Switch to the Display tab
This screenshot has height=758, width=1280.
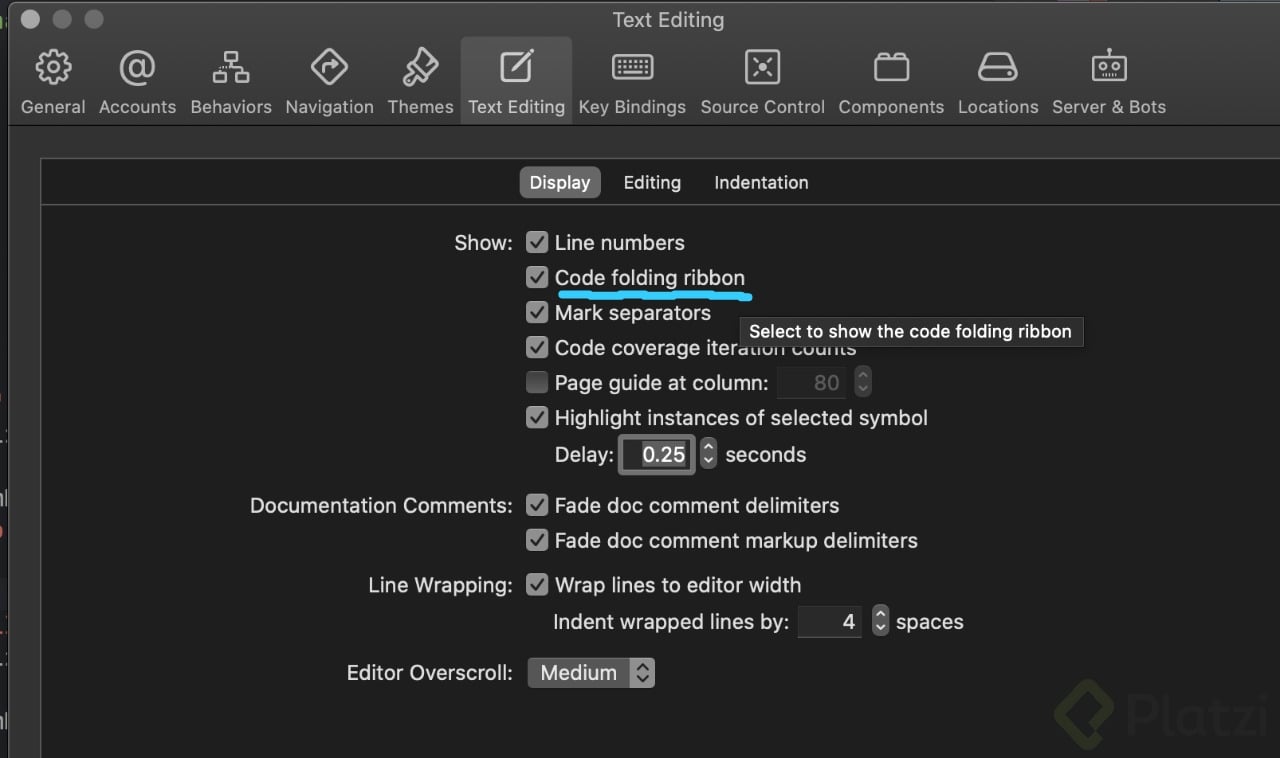click(x=560, y=183)
